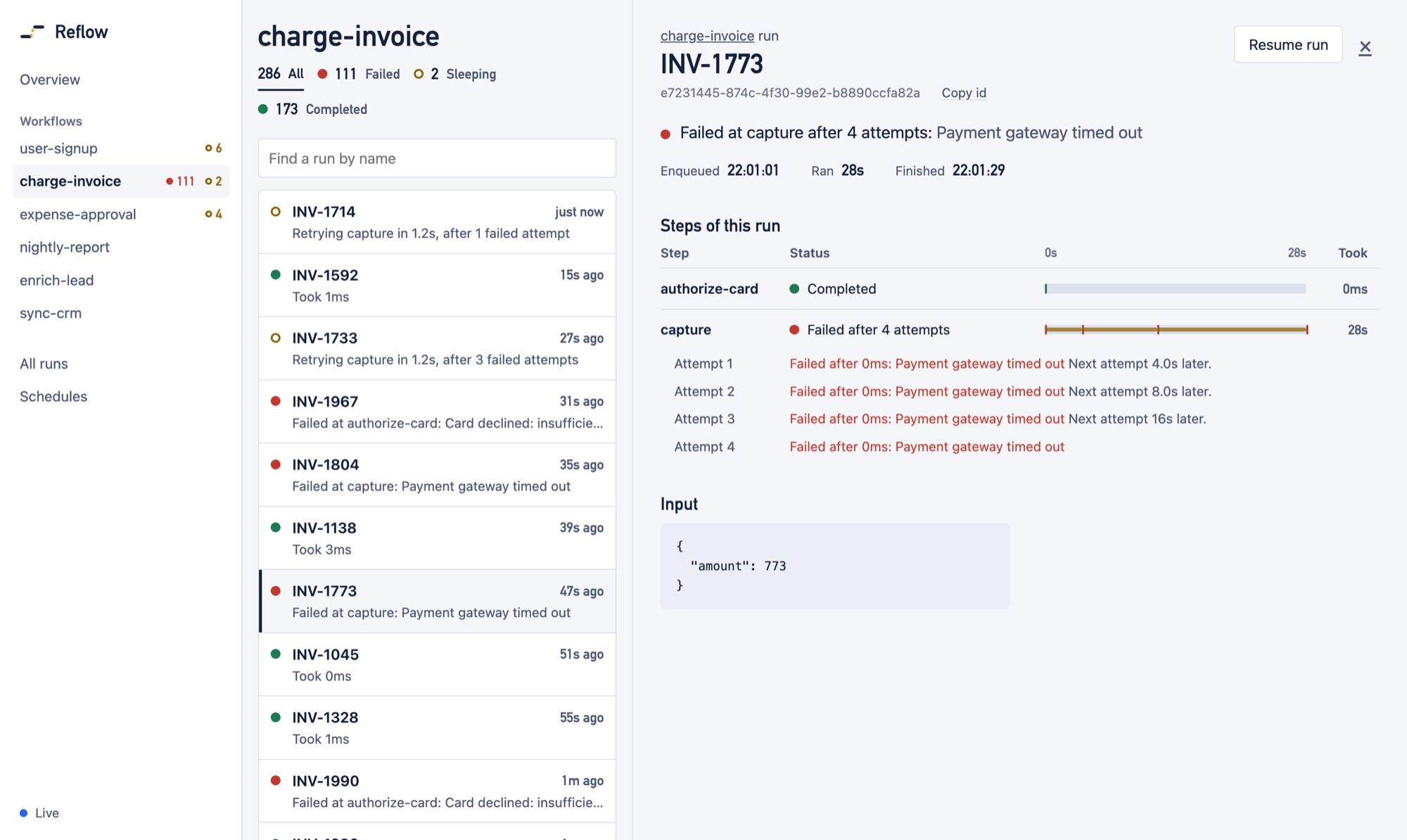The image size is (1407, 840).
Task: Select the highlighted run INV-1773
Action: click(x=437, y=602)
